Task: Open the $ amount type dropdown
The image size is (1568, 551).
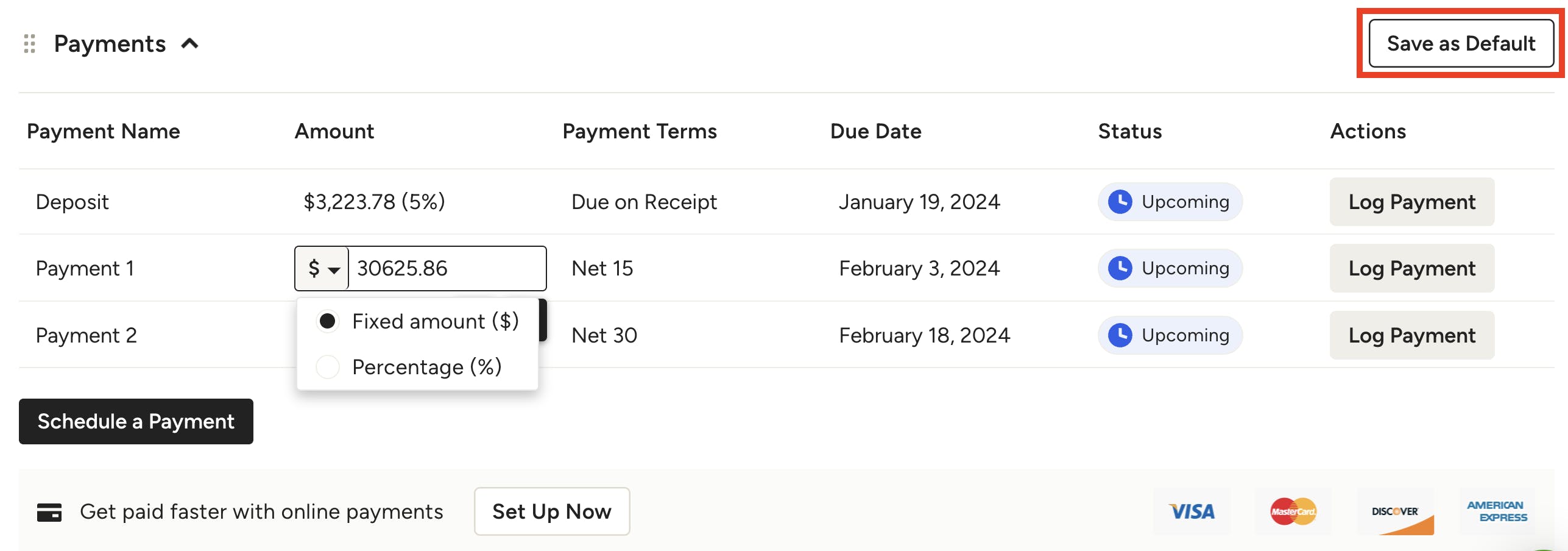Action: [x=322, y=268]
